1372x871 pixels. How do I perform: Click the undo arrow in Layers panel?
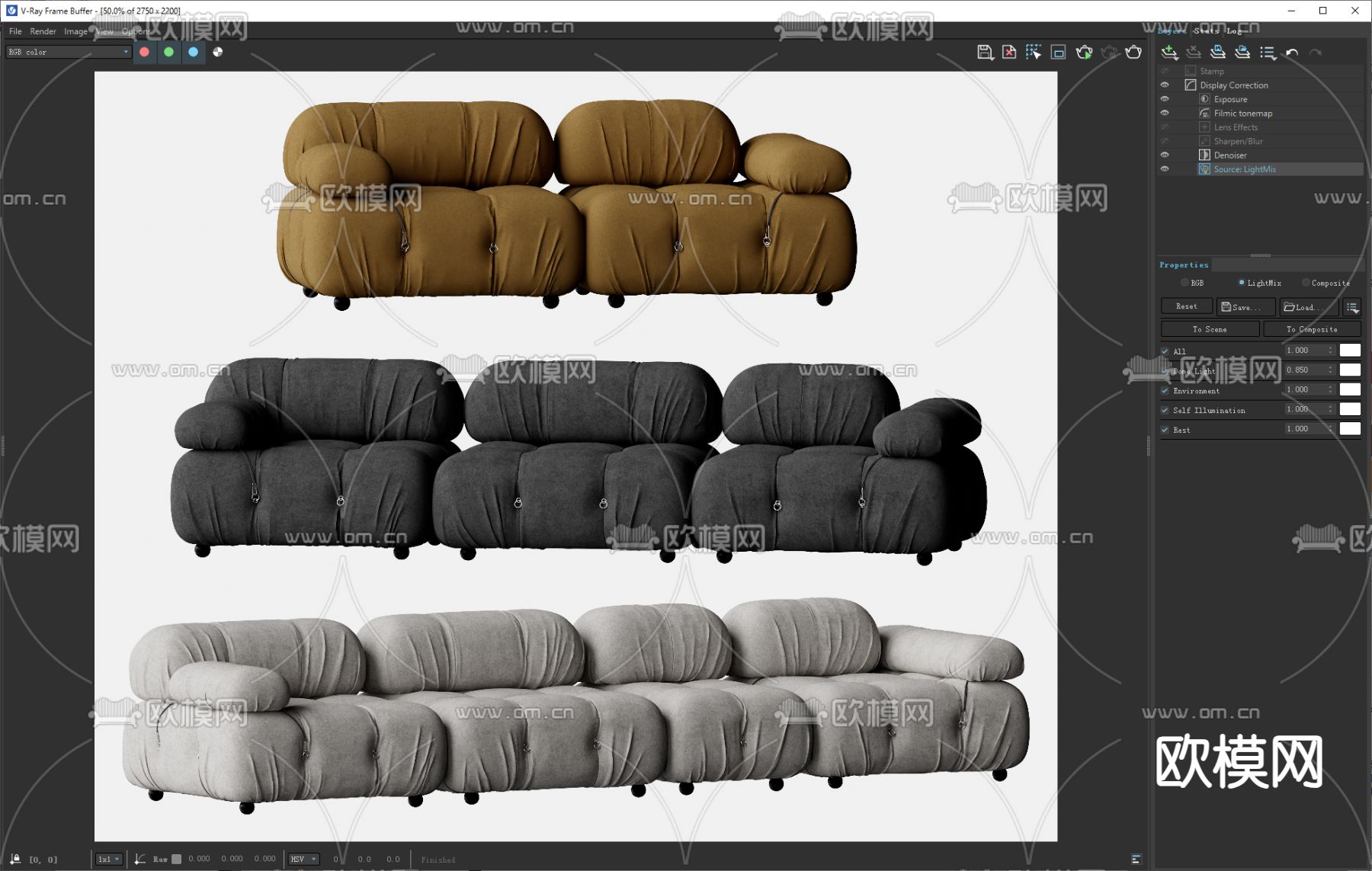coord(1292,53)
